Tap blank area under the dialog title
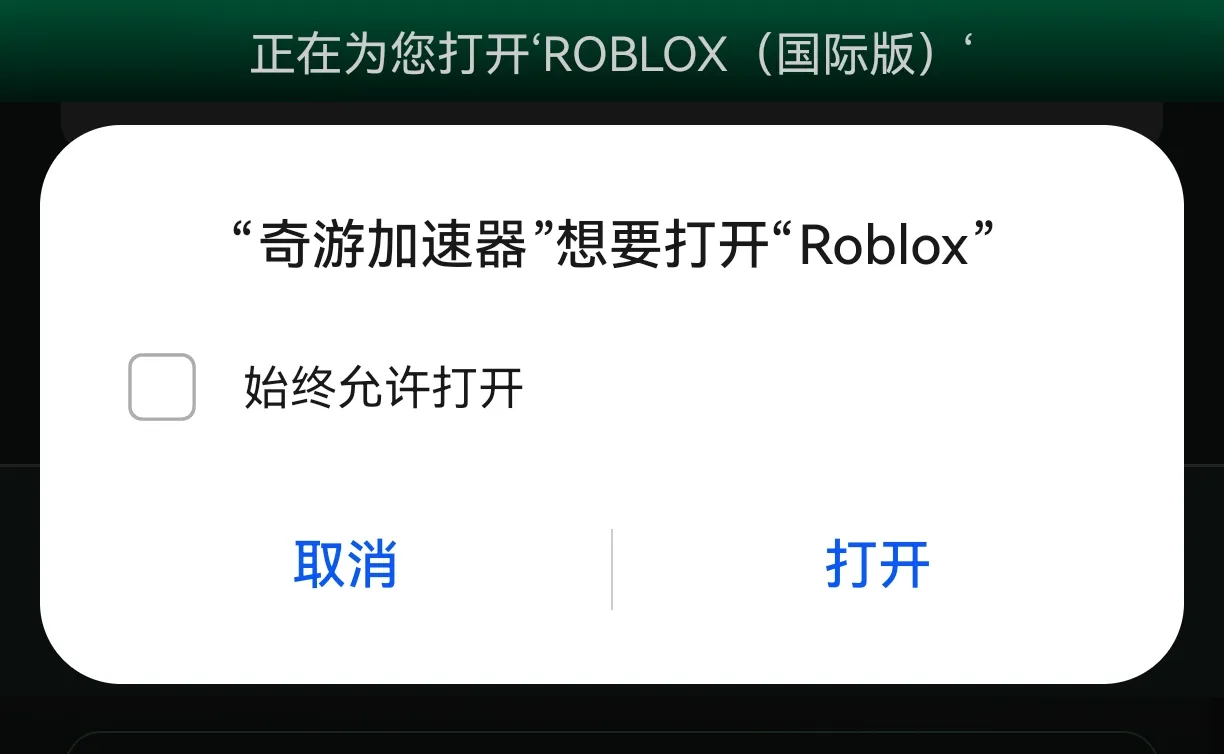The height and width of the screenshot is (754, 1224). [612, 311]
